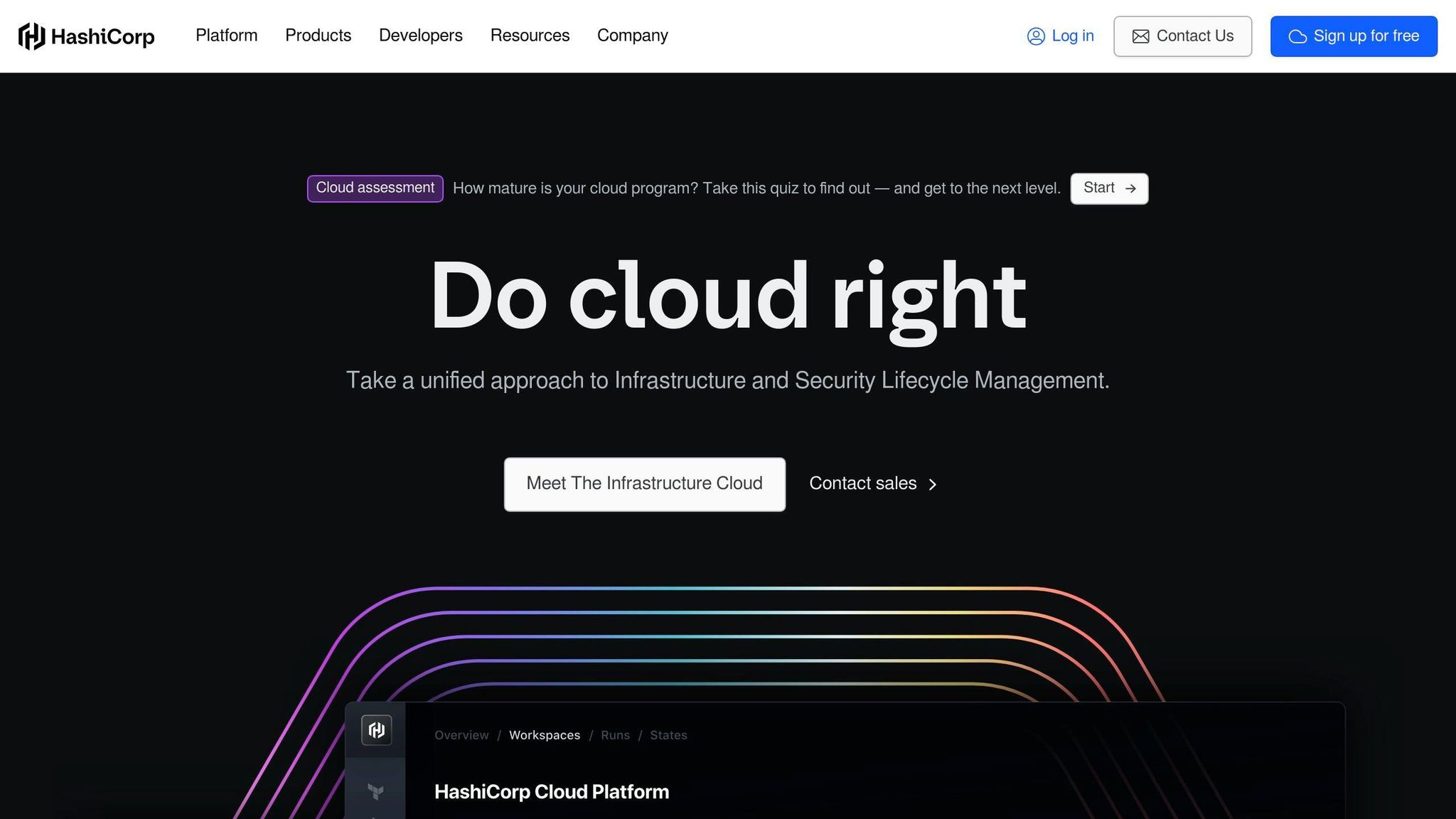Click Meet The Infrastructure Cloud

[x=643, y=484]
